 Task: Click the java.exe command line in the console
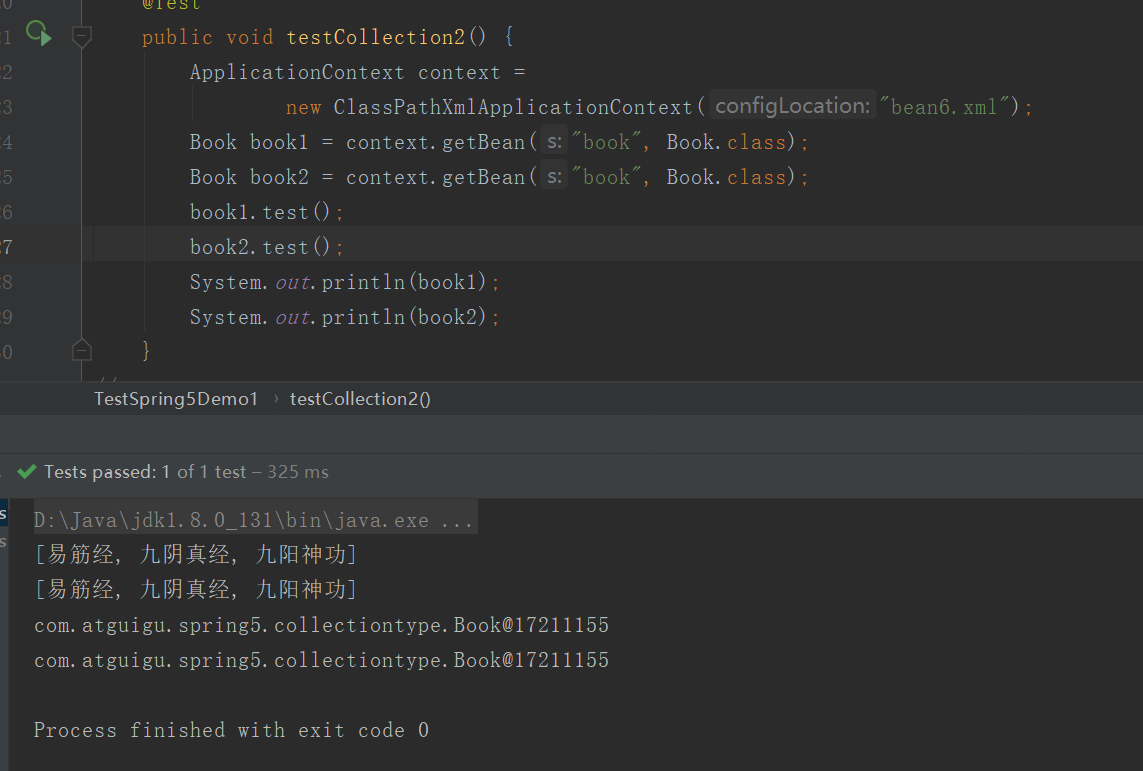[254, 520]
